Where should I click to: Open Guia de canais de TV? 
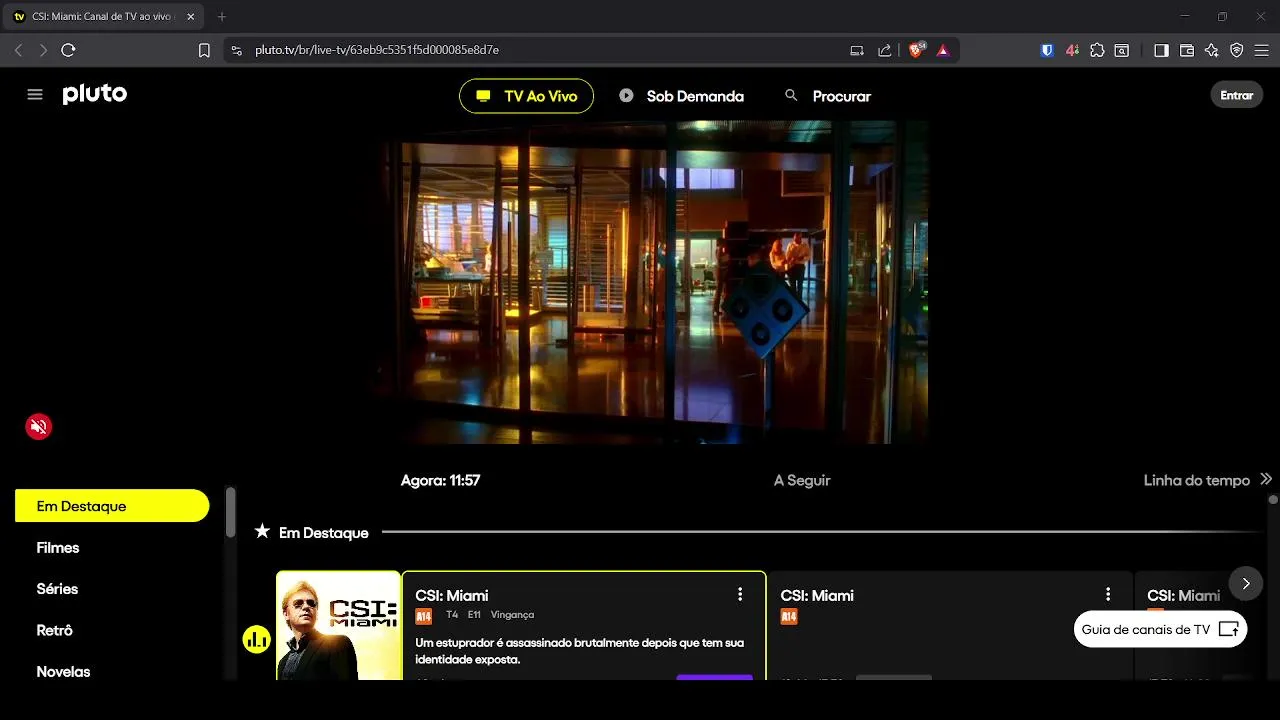[x=1160, y=630]
